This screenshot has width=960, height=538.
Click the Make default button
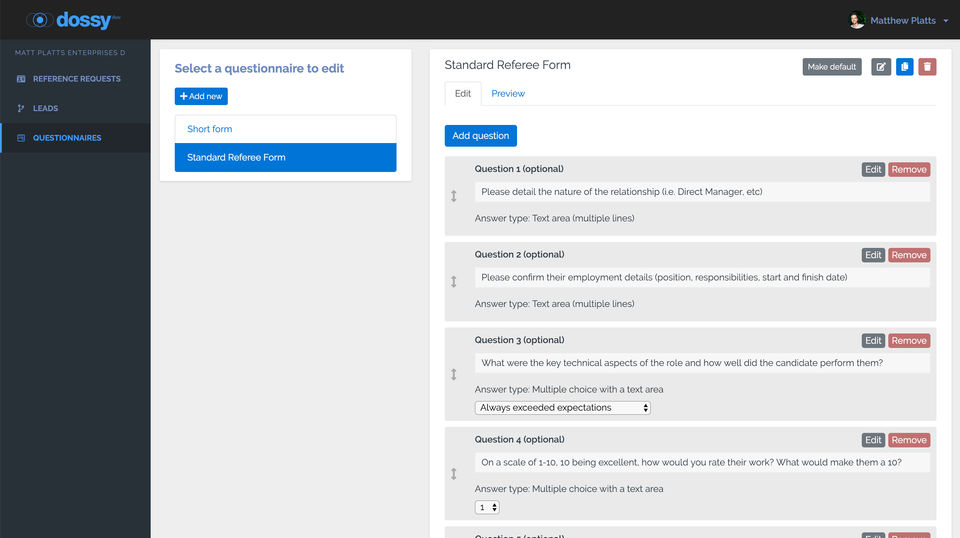click(832, 67)
